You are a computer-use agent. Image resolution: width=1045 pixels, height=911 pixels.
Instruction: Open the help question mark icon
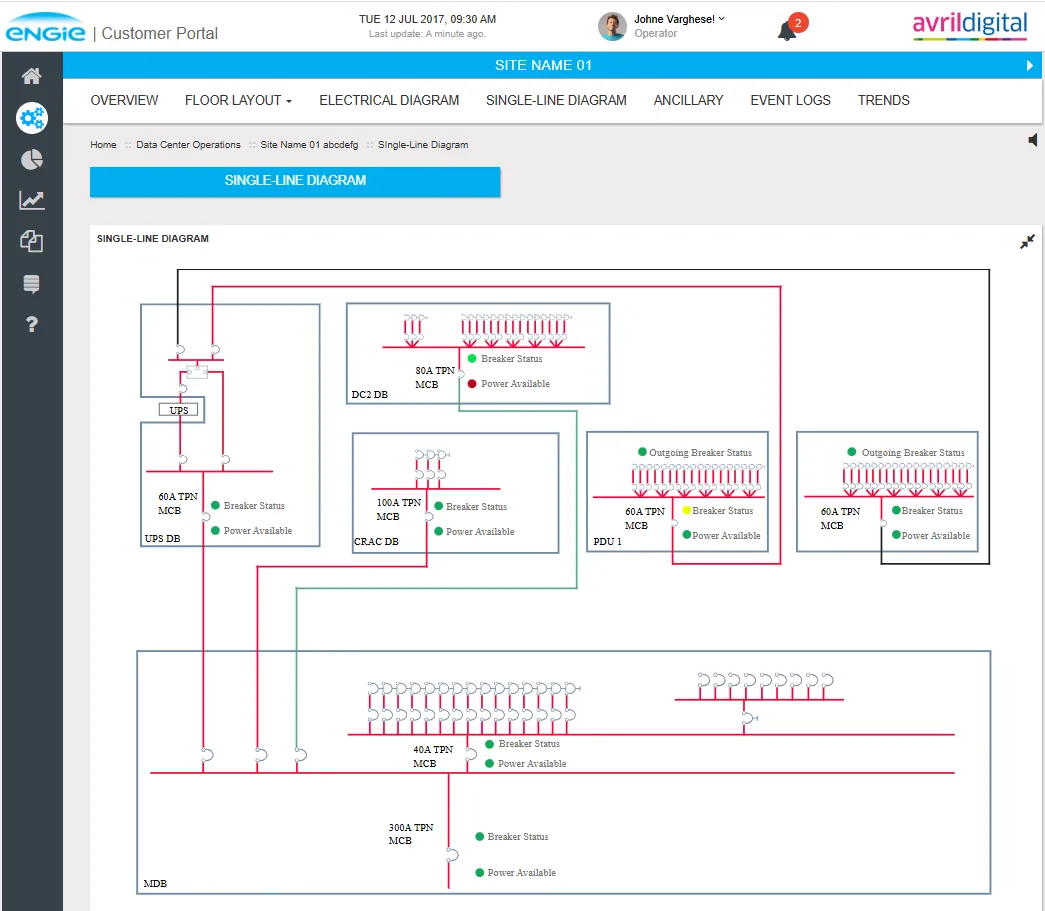point(31,325)
